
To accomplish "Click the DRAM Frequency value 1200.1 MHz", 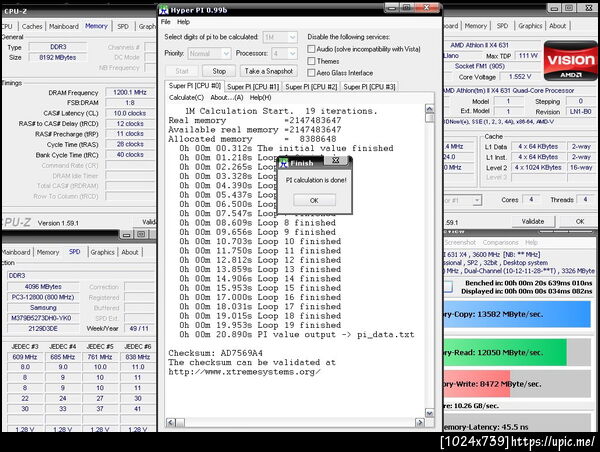I will pyautogui.click(x=130, y=92).
